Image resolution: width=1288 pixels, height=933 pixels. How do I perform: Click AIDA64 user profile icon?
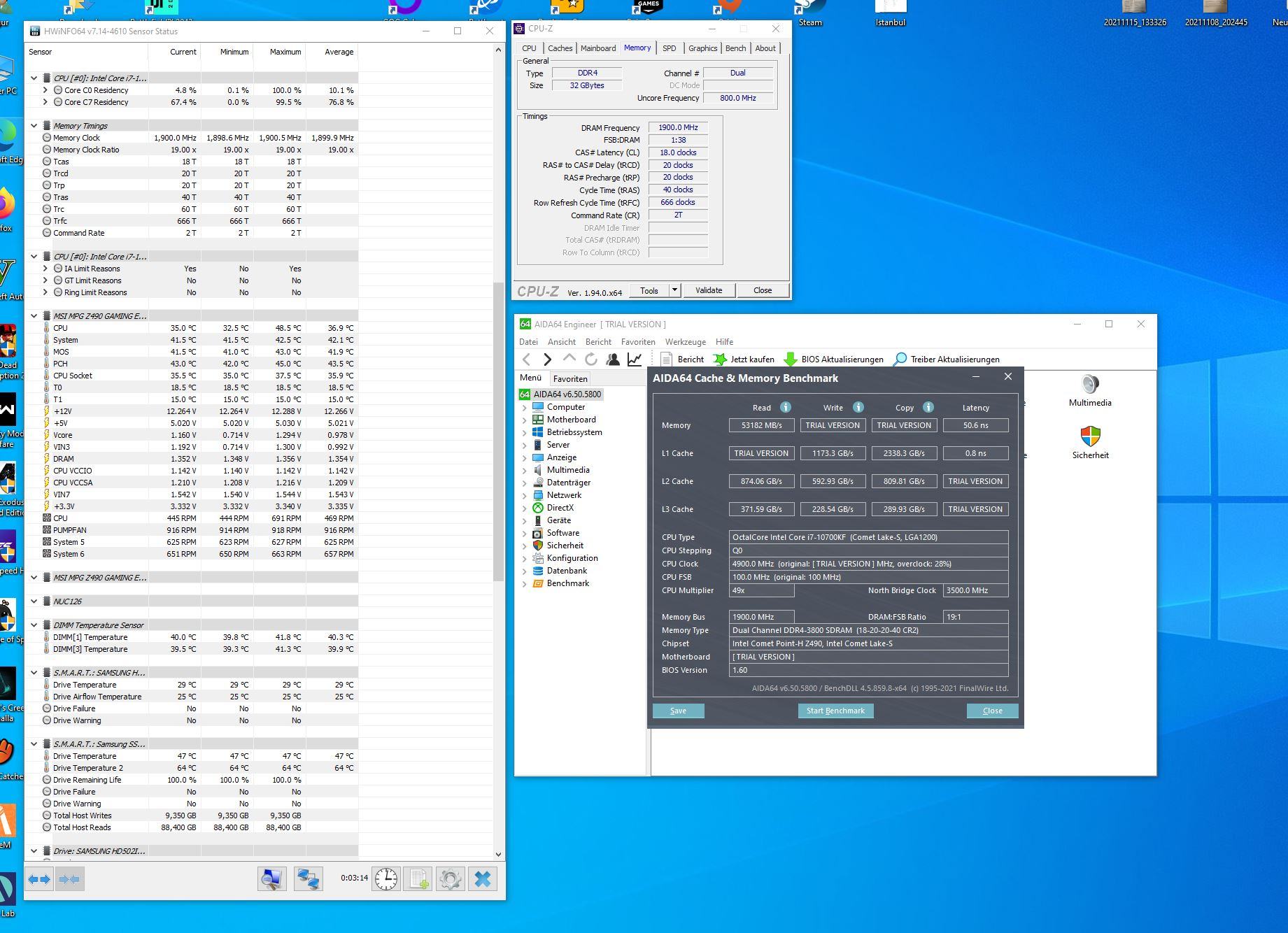coord(613,359)
